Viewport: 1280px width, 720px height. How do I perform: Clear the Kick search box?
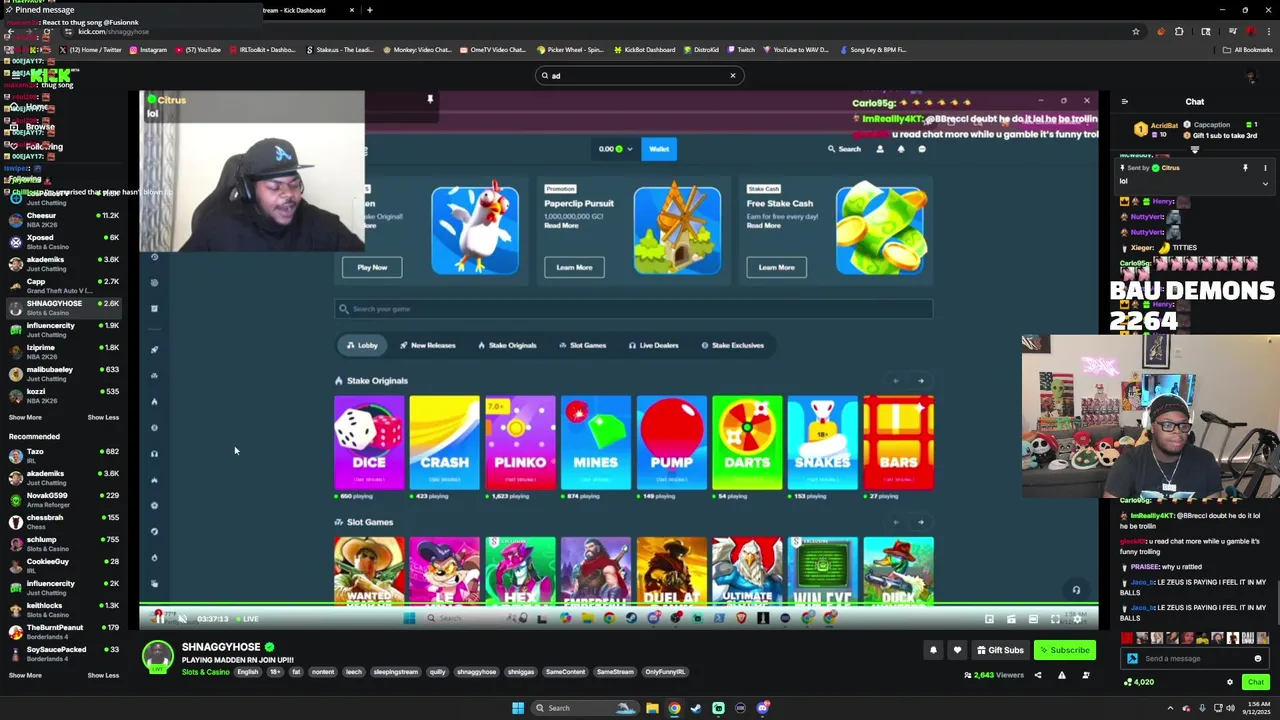coord(732,75)
